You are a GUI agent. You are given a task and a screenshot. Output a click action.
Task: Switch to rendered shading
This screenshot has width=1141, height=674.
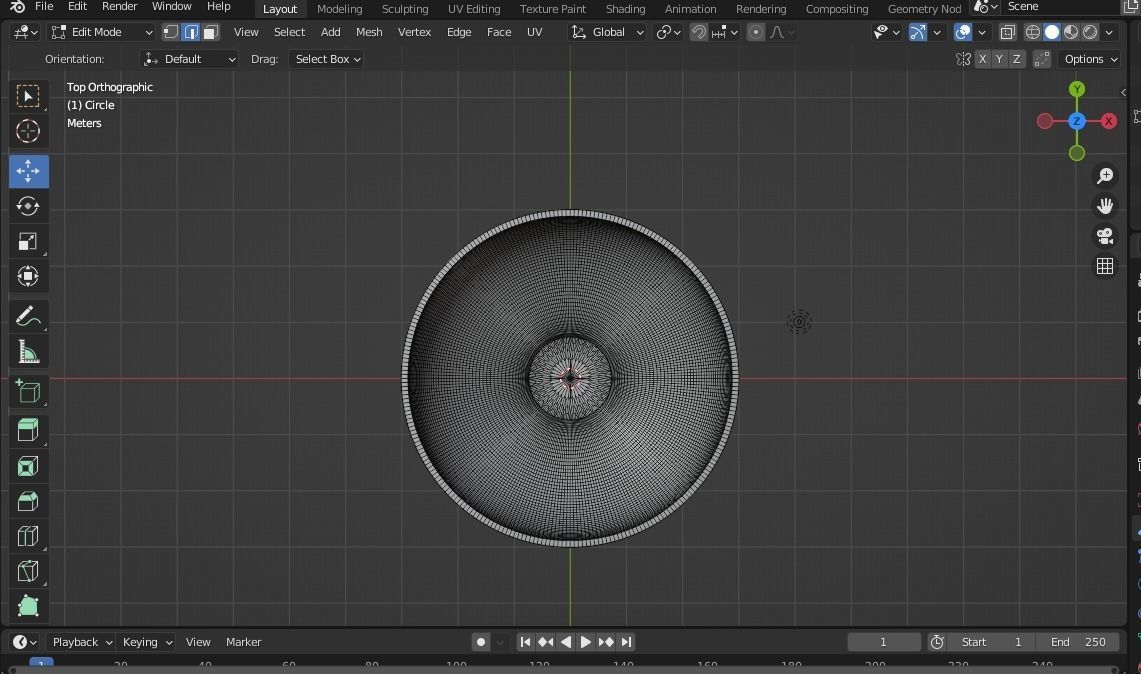(x=1089, y=32)
